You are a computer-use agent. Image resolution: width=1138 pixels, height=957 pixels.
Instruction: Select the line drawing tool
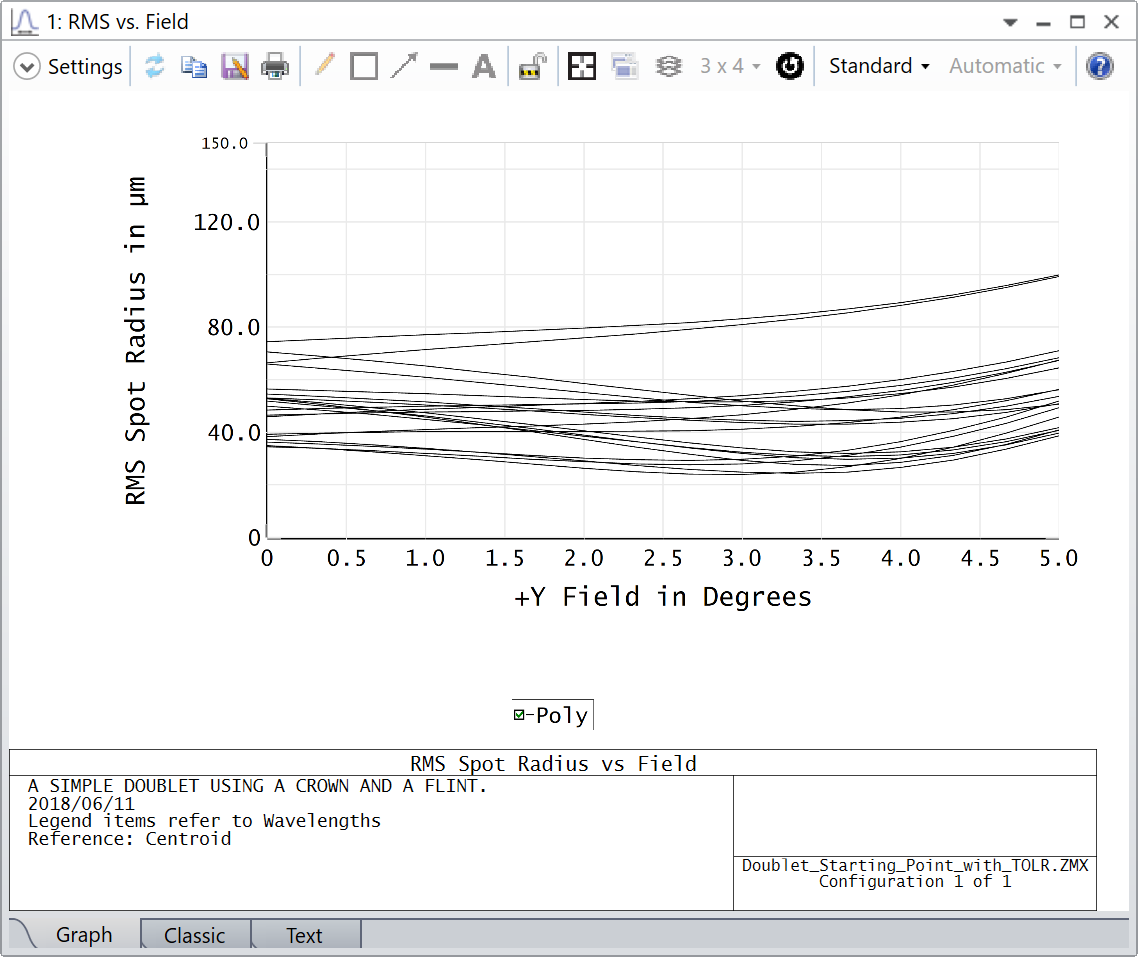tap(443, 67)
